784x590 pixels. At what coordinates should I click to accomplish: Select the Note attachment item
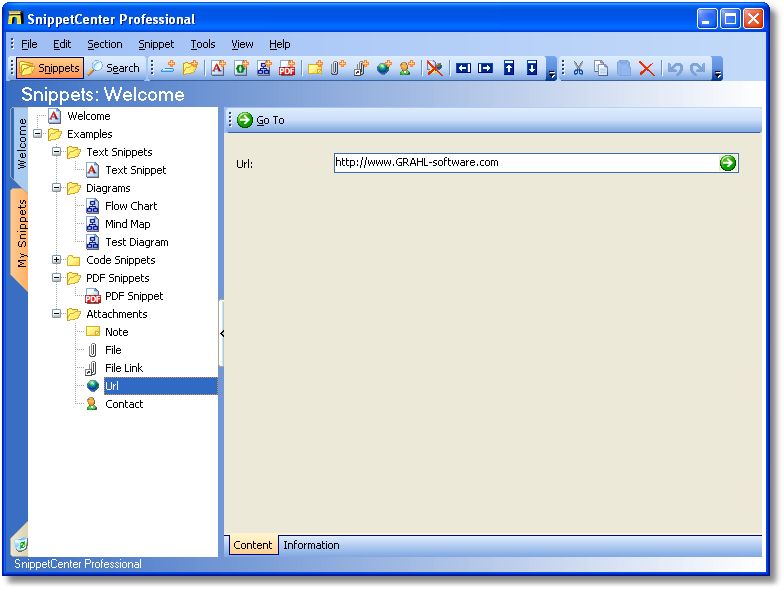(x=116, y=332)
